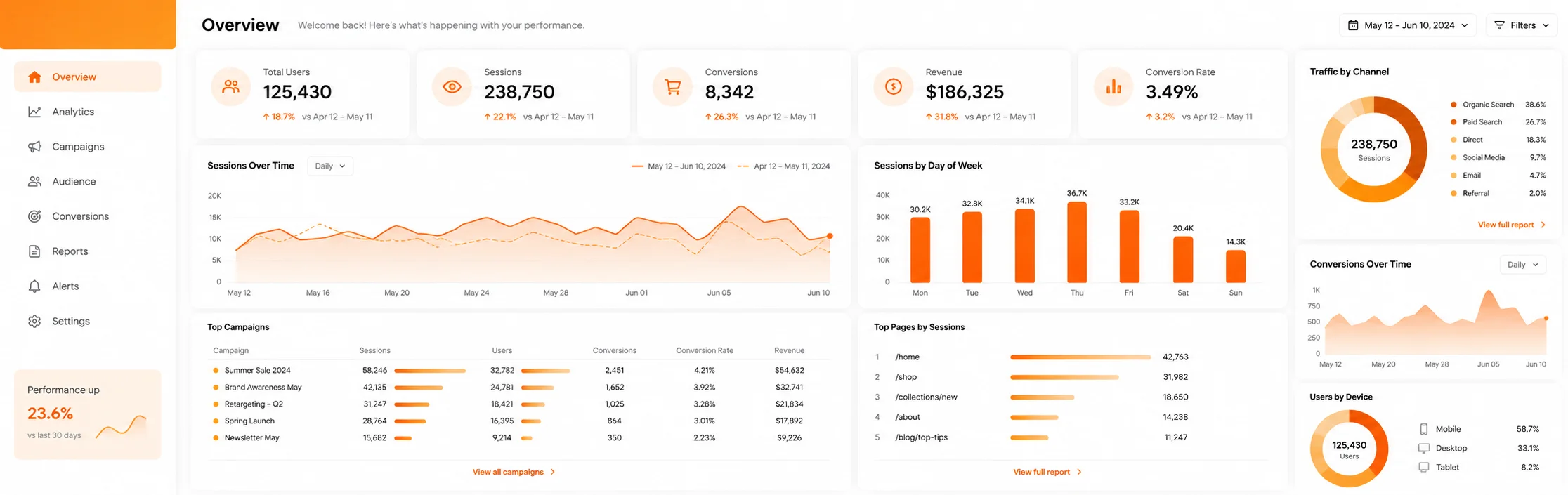Click the Desktop monitor icon
Image resolution: width=1568 pixels, height=495 pixels.
tap(1424, 448)
